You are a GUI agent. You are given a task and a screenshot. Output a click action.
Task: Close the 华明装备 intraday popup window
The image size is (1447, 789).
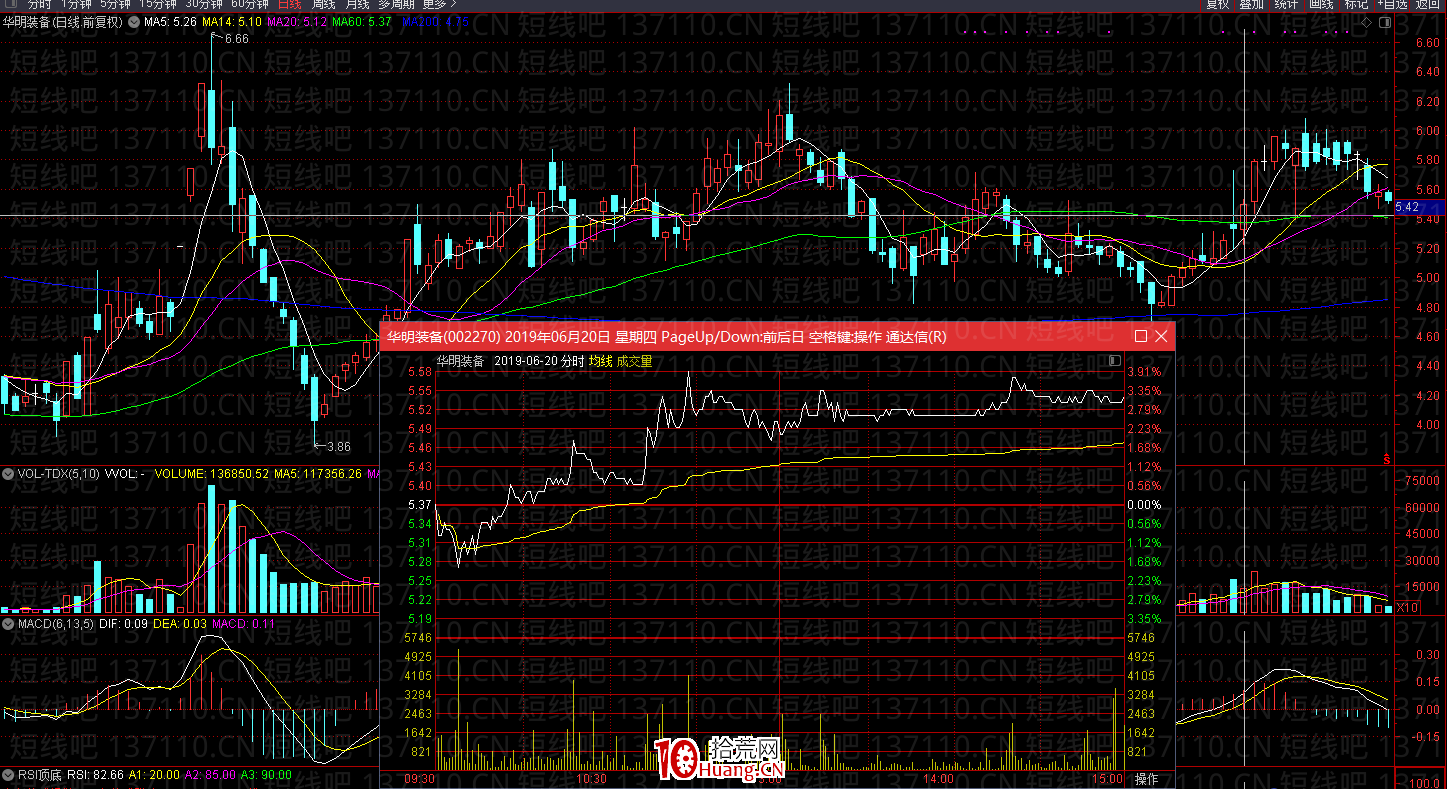coord(1161,337)
